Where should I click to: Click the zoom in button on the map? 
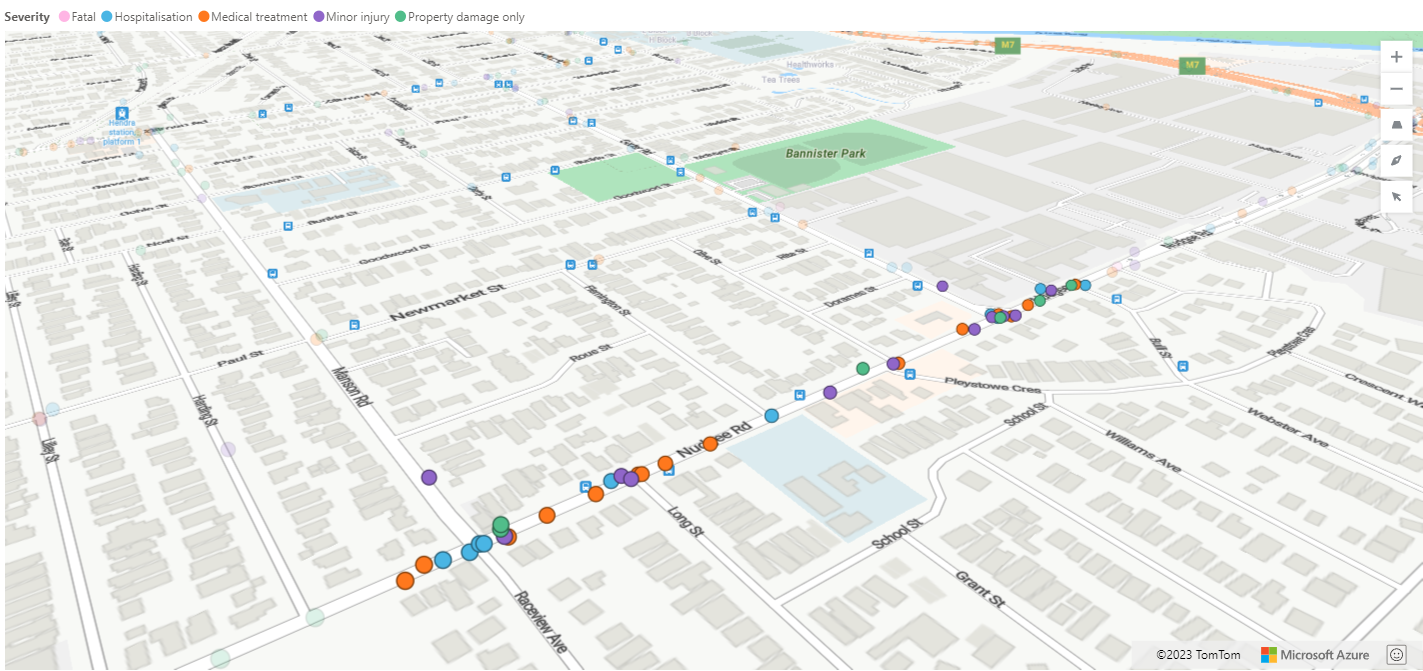click(x=1396, y=56)
